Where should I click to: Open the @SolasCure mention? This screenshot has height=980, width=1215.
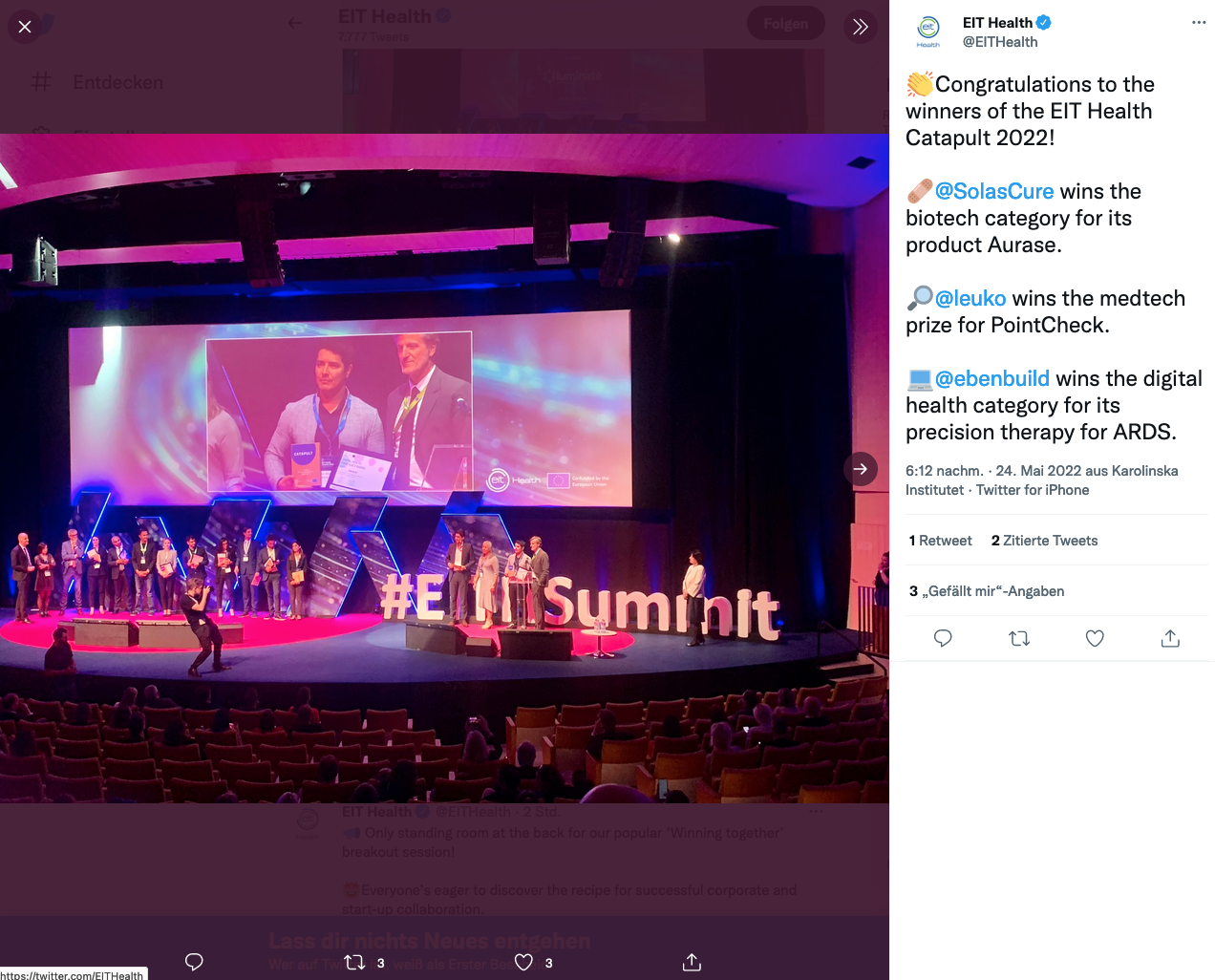click(x=994, y=191)
